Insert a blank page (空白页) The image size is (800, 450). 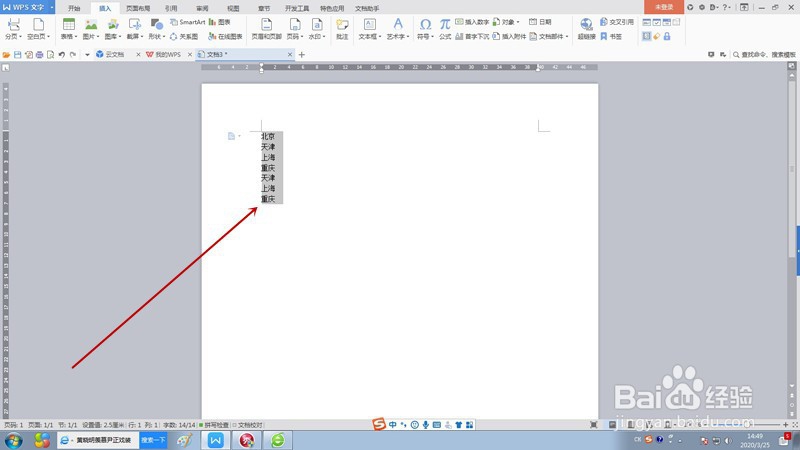[38, 28]
